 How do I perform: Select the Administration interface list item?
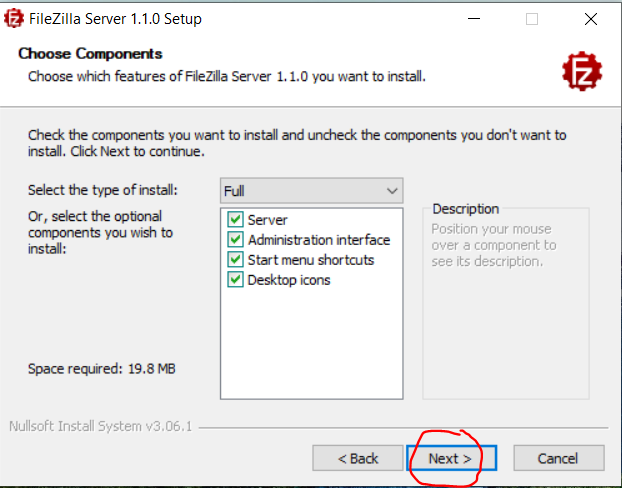[x=319, y=240]
